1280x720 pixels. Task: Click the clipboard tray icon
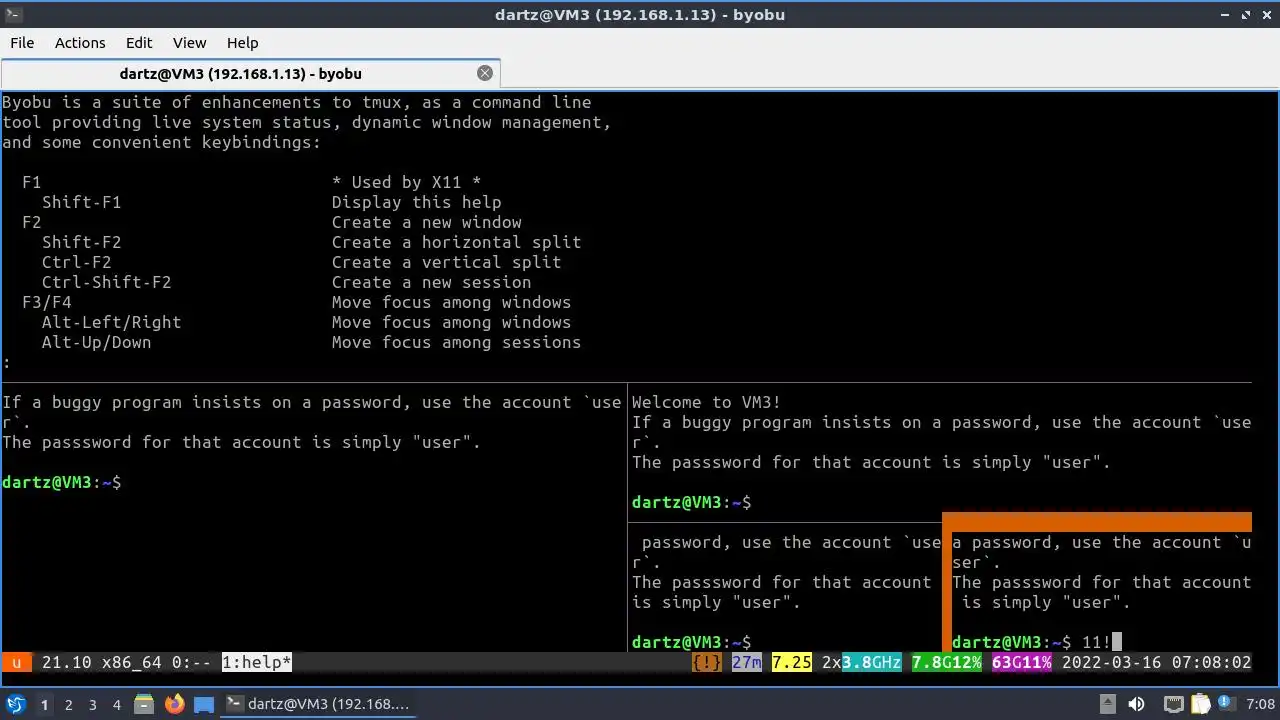pos(1200,705)
